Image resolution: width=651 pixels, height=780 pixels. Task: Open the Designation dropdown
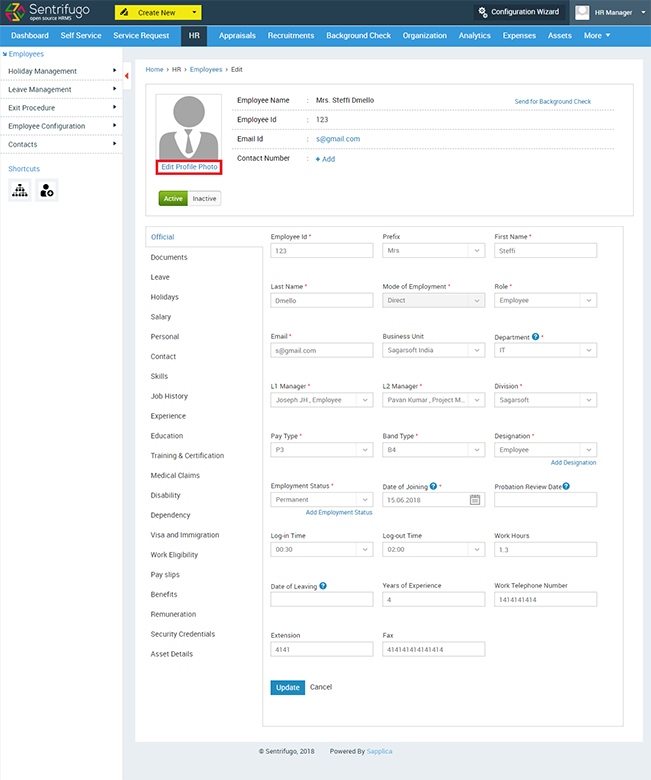point(546,450)
